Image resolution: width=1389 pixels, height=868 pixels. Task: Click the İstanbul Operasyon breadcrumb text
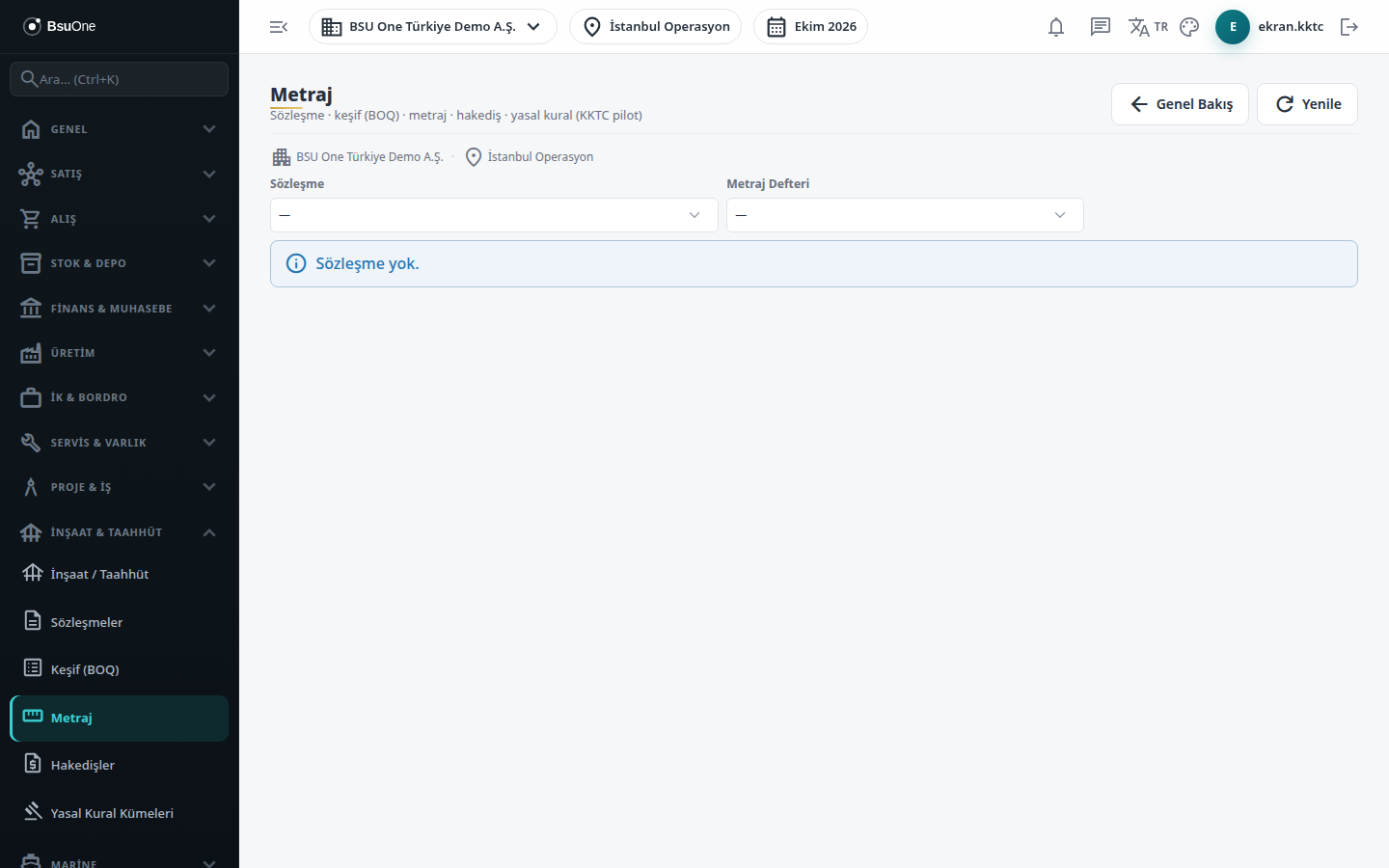(540, 157)
